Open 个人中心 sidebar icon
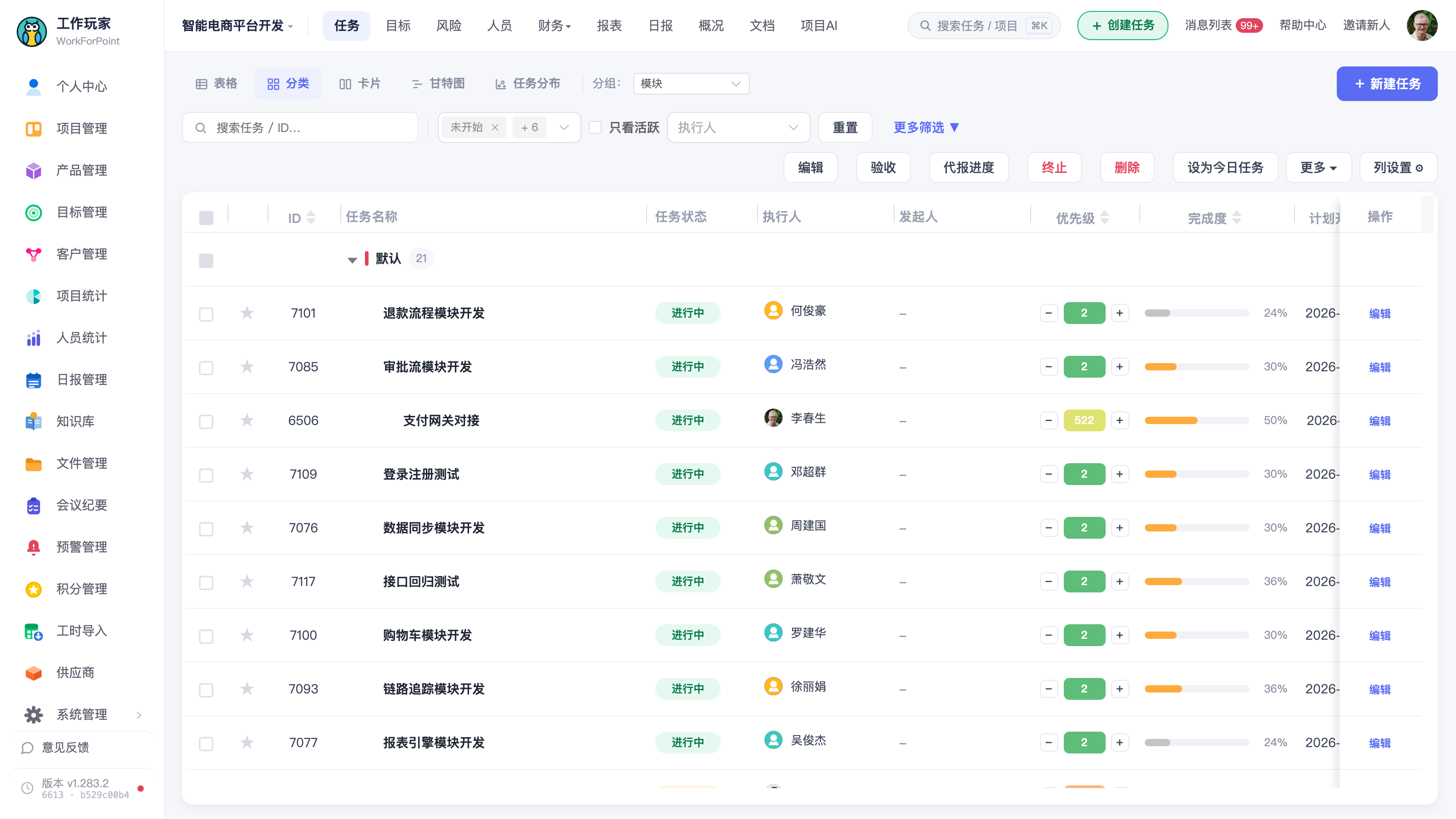Image resolution: width=1456 pixels, height=819 pixels. 33,86
